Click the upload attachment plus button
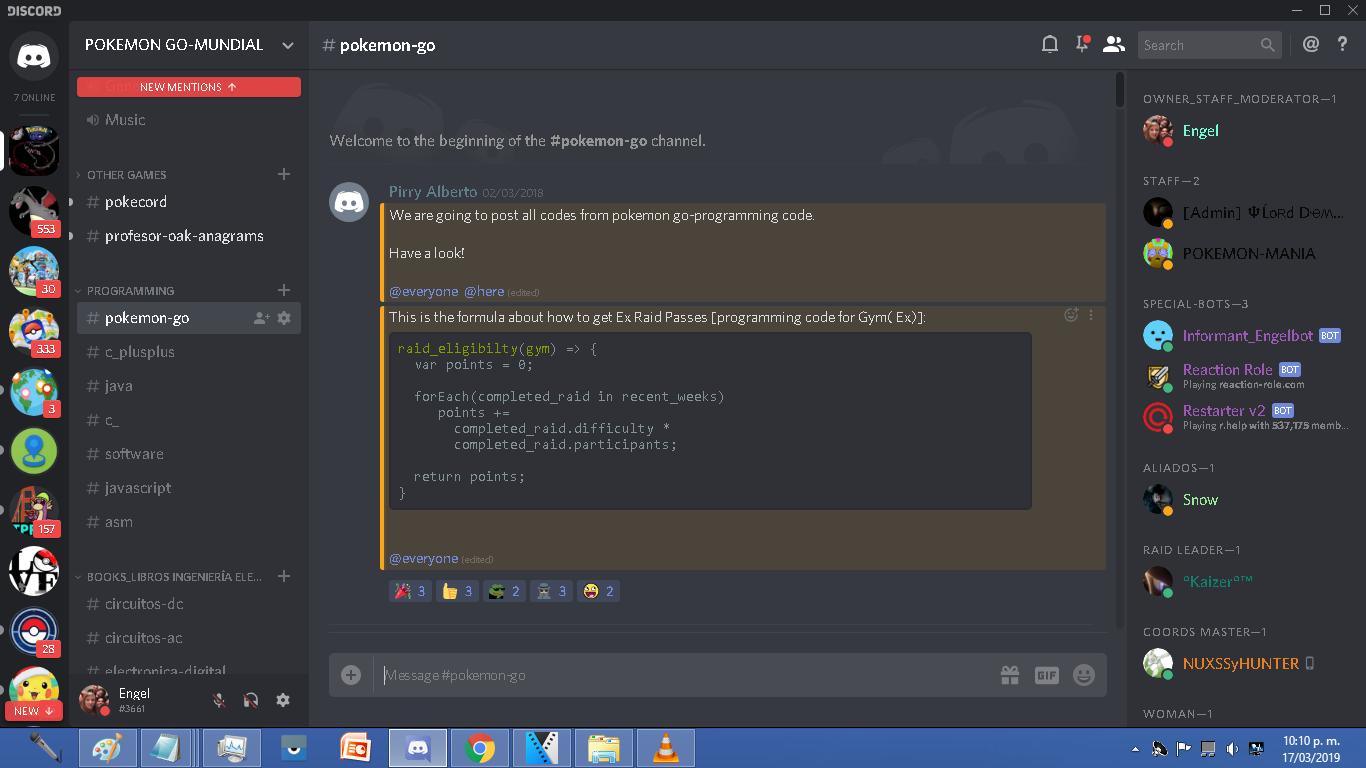The image size is (1366, 768). pyautogui.click(x=351, y=675)
